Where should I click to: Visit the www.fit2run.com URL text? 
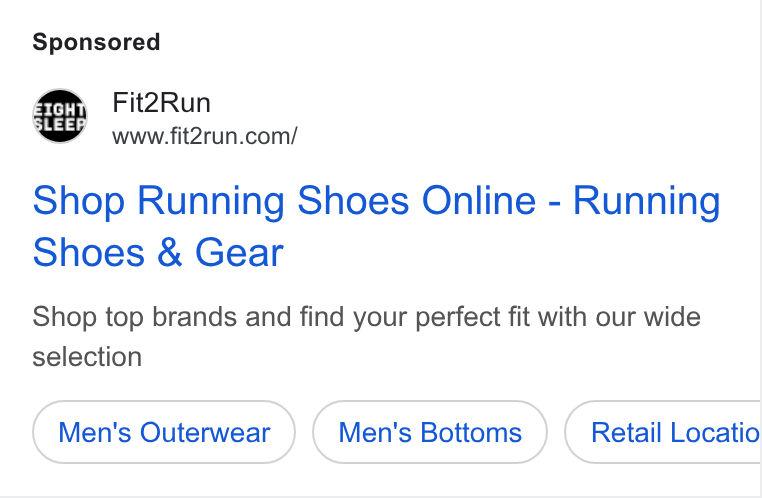(205, 136)
